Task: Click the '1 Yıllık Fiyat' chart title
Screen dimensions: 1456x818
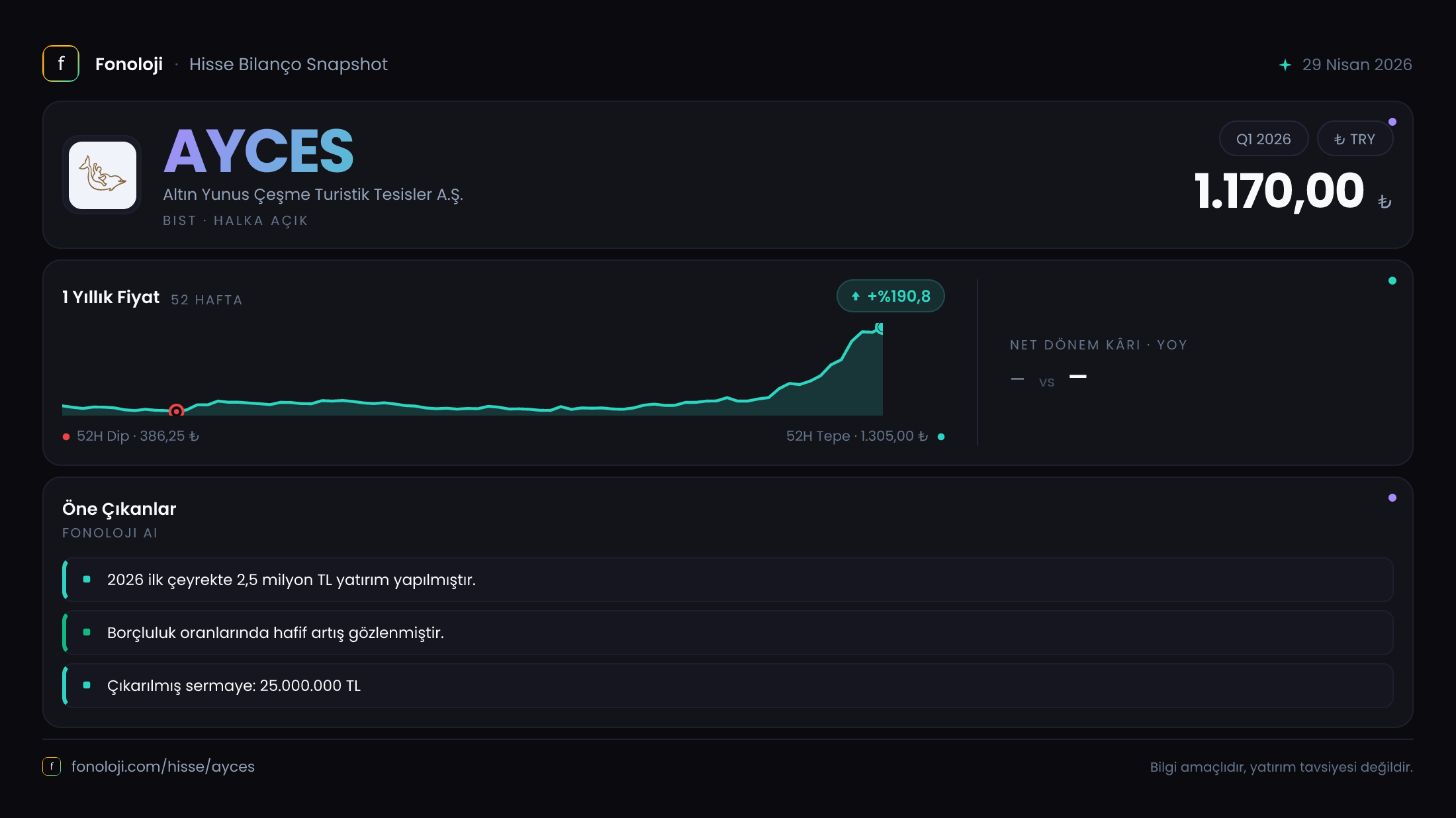Action: click(111, 297)
